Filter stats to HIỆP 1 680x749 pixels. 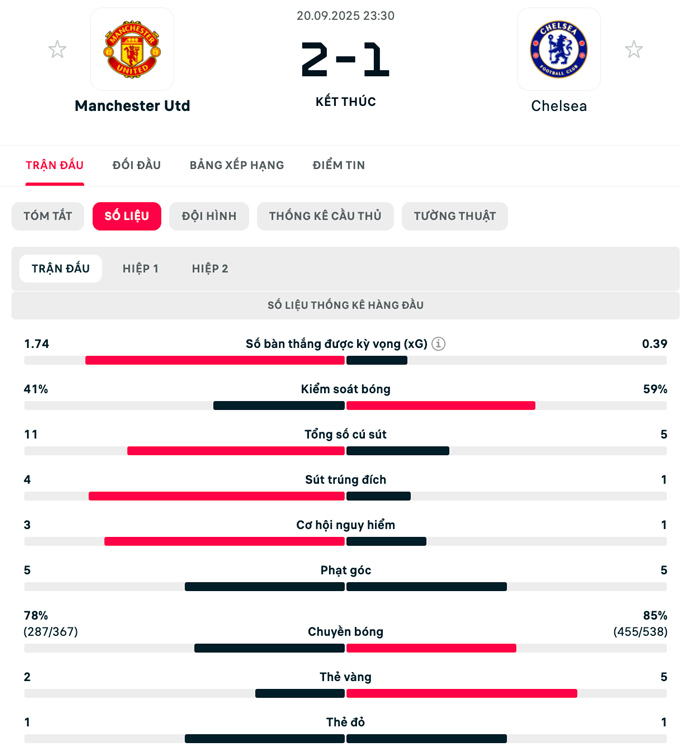pos(141,269)
